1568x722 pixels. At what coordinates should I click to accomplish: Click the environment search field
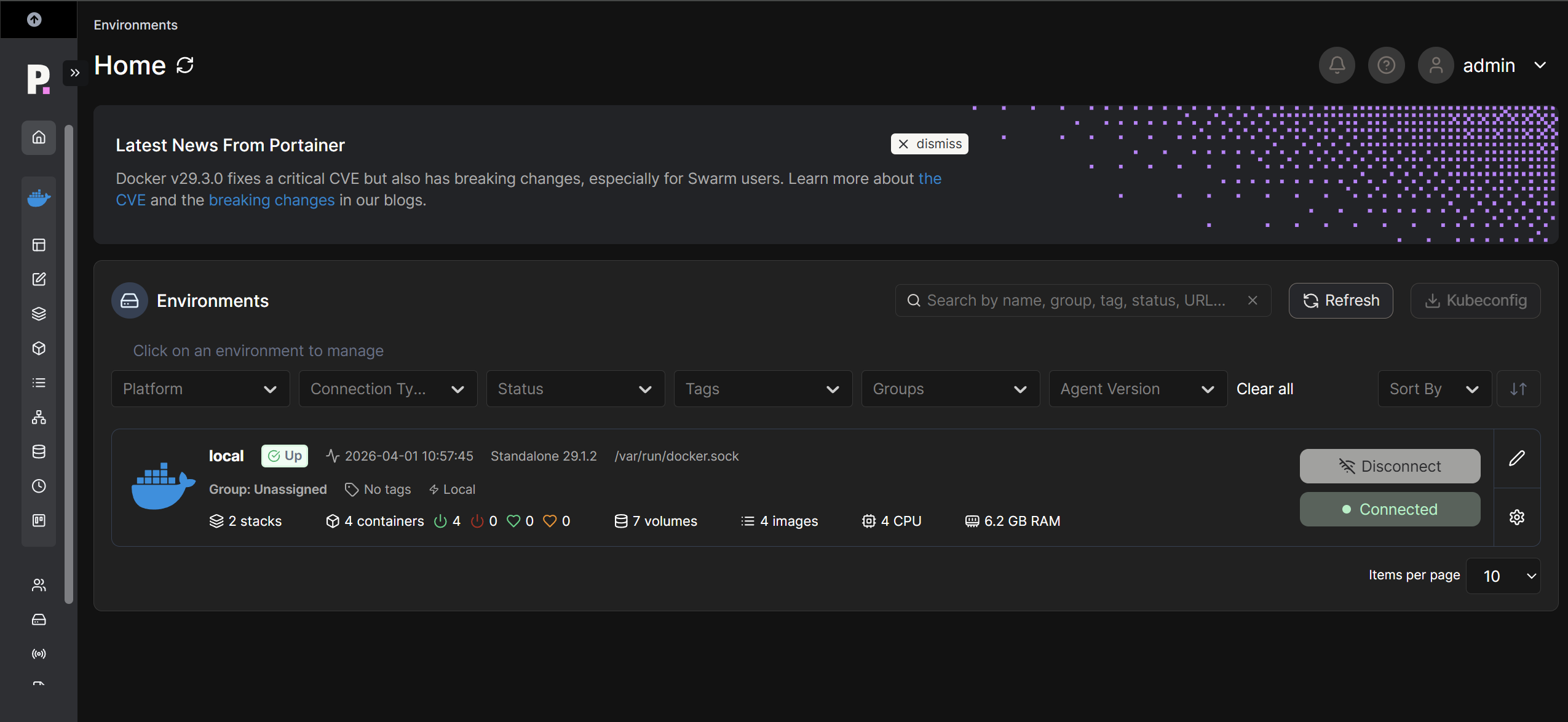(1076, 300)
